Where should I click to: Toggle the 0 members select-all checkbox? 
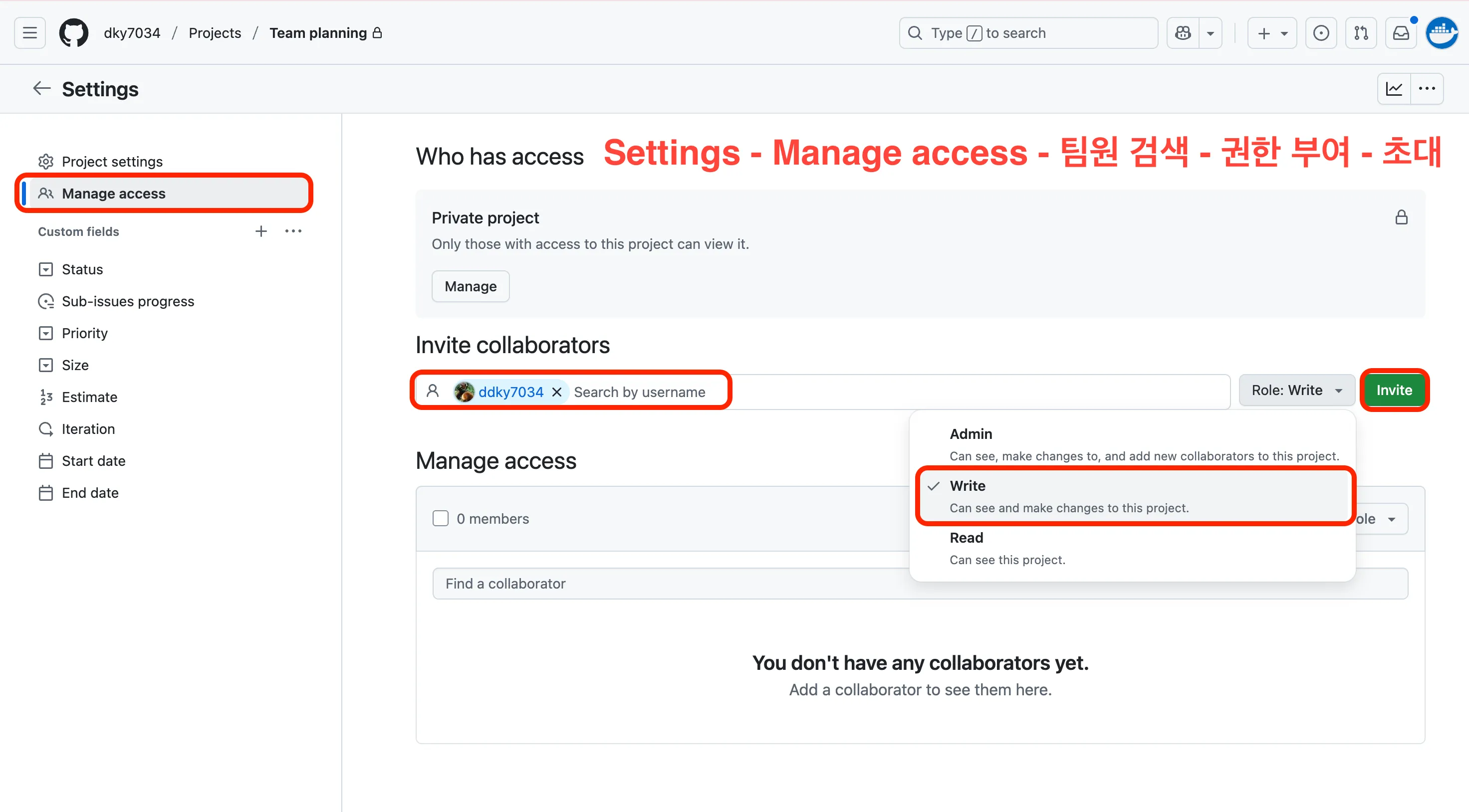point(440,518)
